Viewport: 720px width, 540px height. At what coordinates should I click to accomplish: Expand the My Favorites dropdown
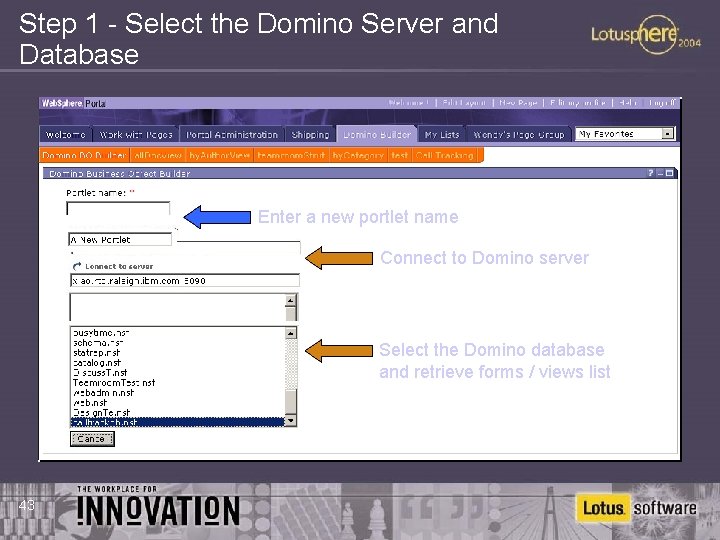pyautogui.click(x=668, y=134)
